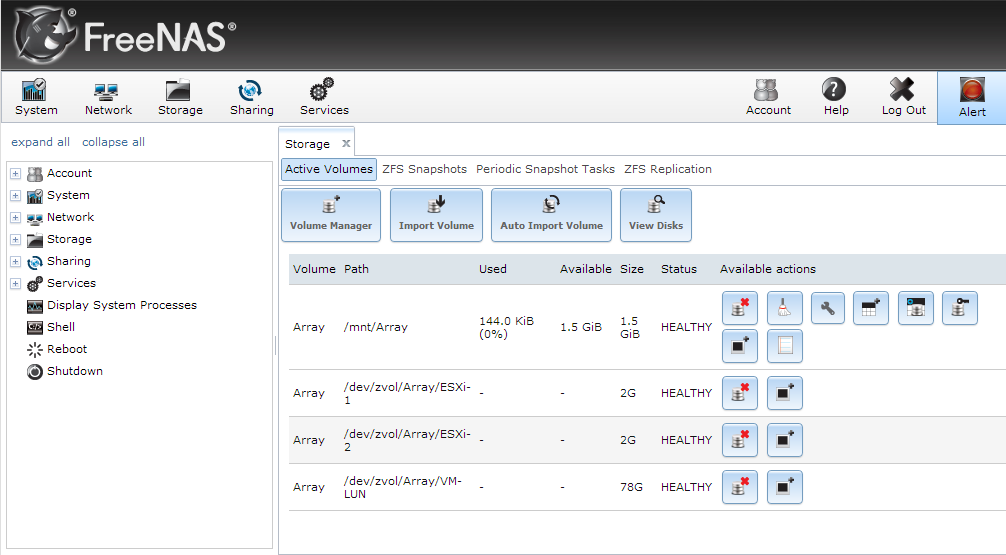
Task: Click the Volume Manager button
Action: point(330,215)
